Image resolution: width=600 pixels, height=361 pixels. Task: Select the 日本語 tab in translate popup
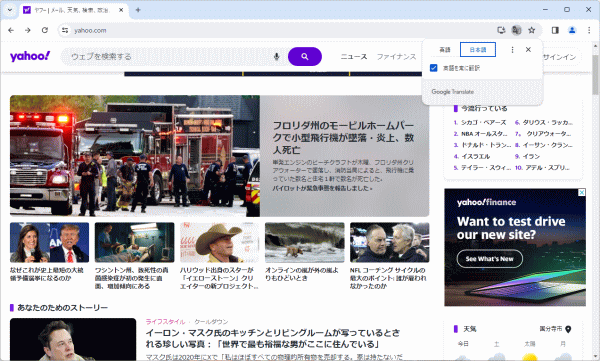[x=478, y=50]
